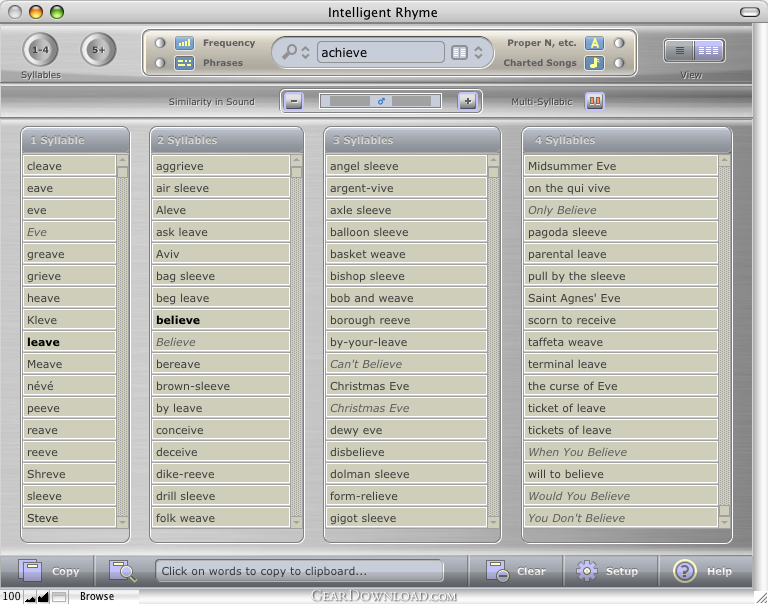
Task: Click the phrase "parental leave"
Action: [621, 254]
